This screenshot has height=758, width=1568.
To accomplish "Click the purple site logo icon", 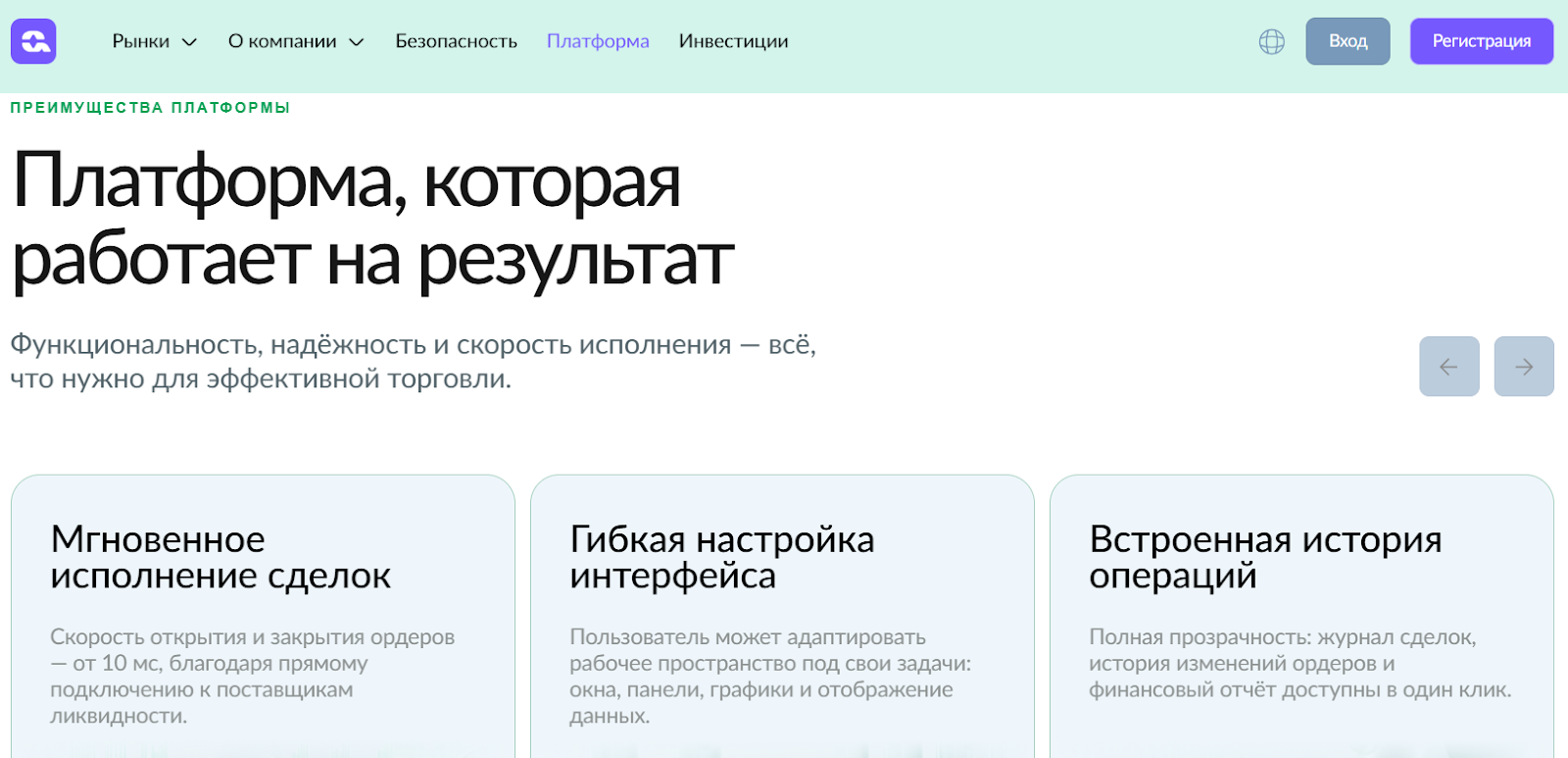I will 33,41.
